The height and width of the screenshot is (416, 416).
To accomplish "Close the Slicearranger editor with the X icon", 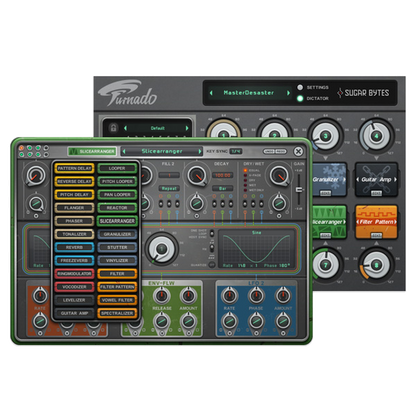I will click(x=298, y=152).
